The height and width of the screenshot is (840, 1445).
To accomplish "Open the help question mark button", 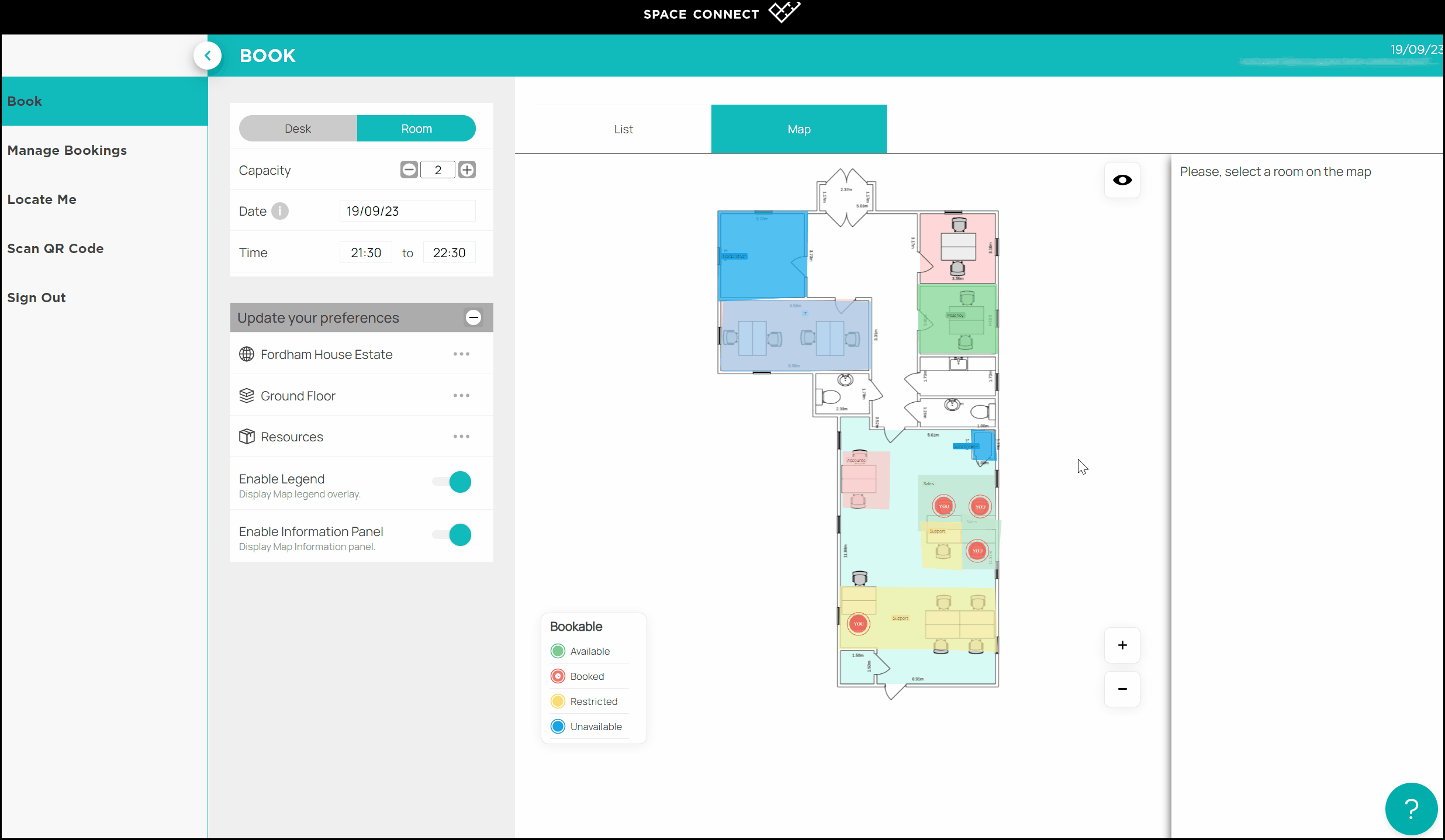I will tap(1411, 808).
